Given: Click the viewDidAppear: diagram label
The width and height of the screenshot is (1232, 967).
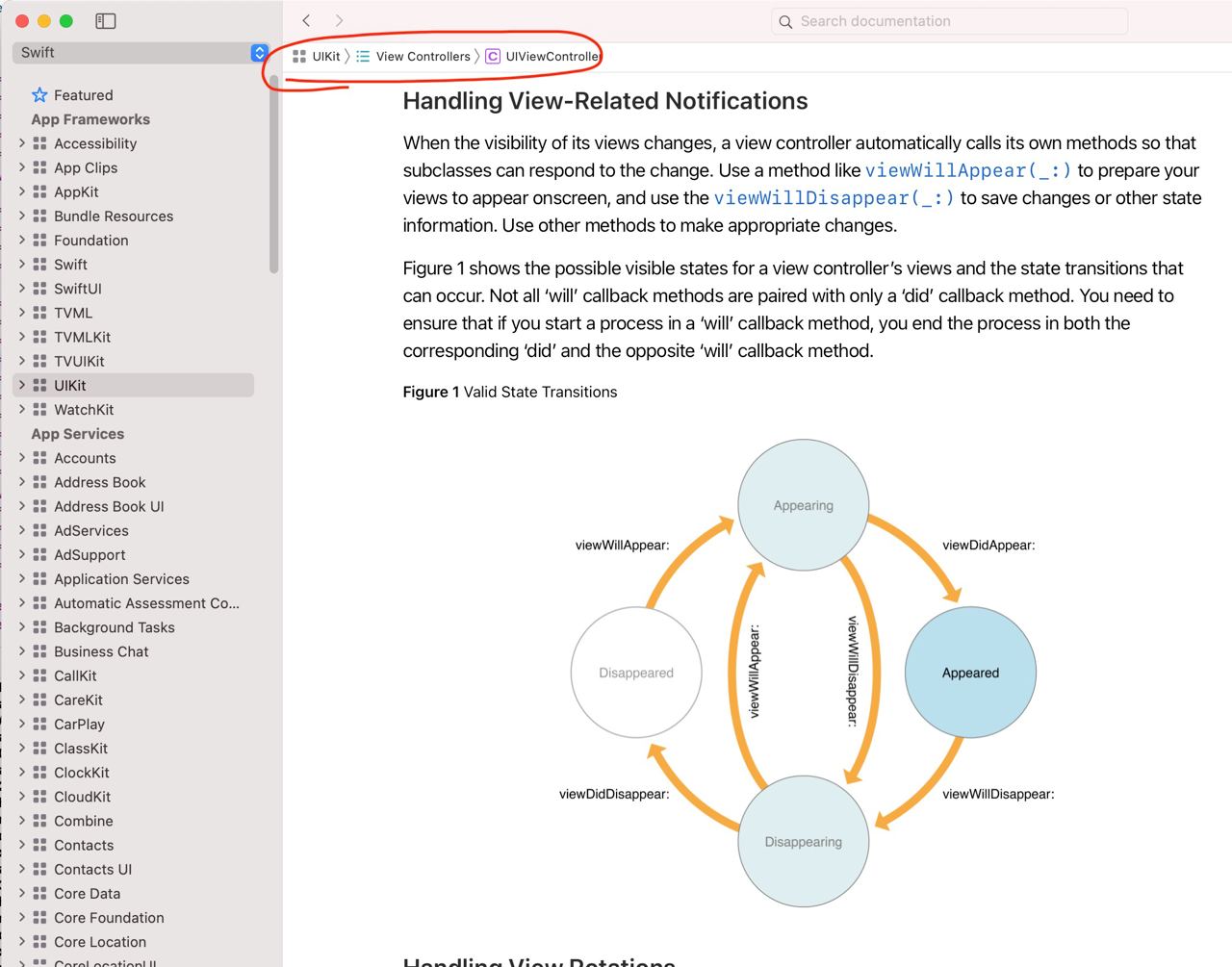Looking at the screenshot, I should tap(988, 545).
